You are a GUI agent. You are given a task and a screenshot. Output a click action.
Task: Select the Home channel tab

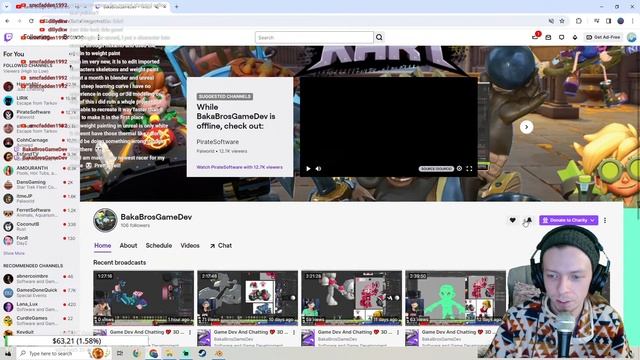click(102, 246)
